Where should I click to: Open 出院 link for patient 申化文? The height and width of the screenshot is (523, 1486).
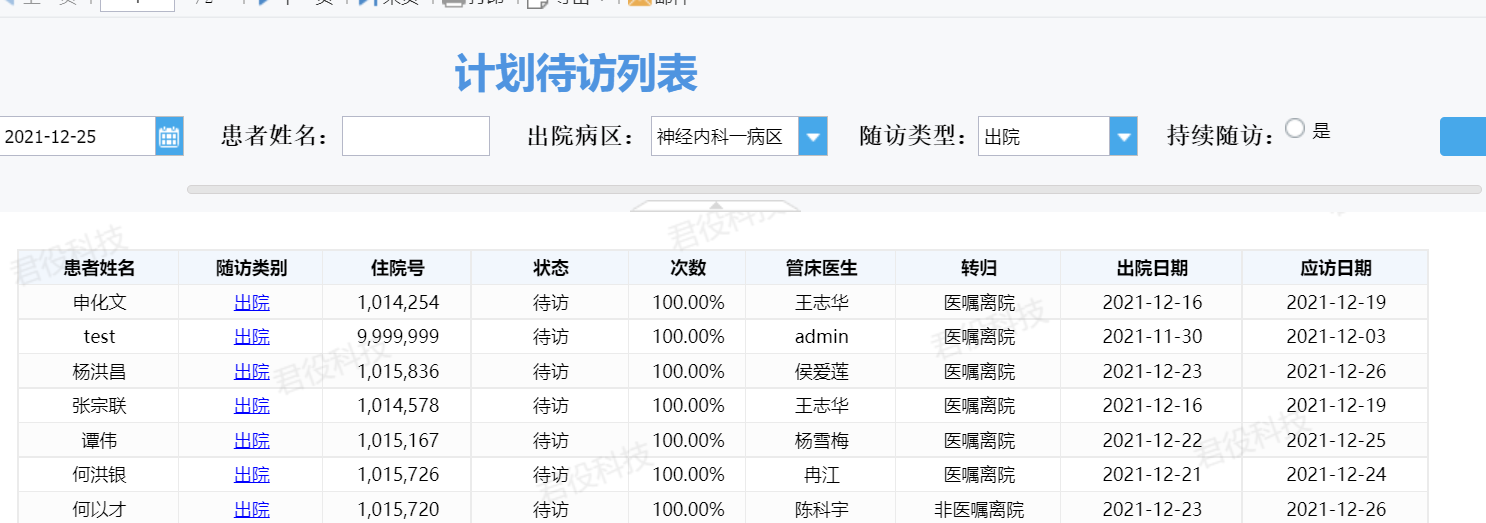pos(251,302)
